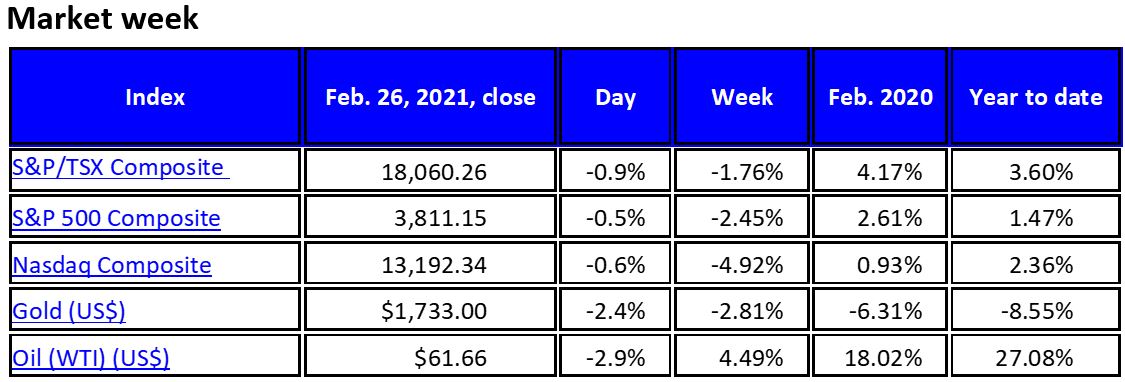Open the Nasdaq Composite link
Screen dimensions: 1125x382
click(x=112, y=264)
